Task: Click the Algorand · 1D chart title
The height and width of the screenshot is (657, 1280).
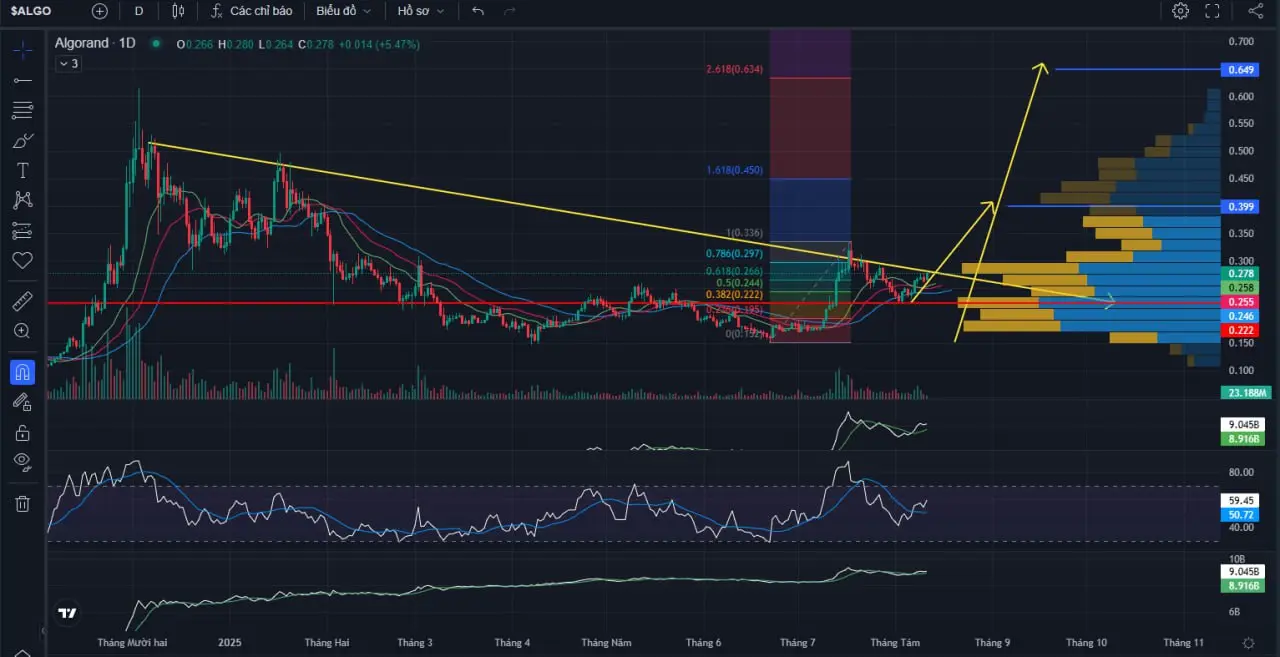Action: (x=95, y=44)
